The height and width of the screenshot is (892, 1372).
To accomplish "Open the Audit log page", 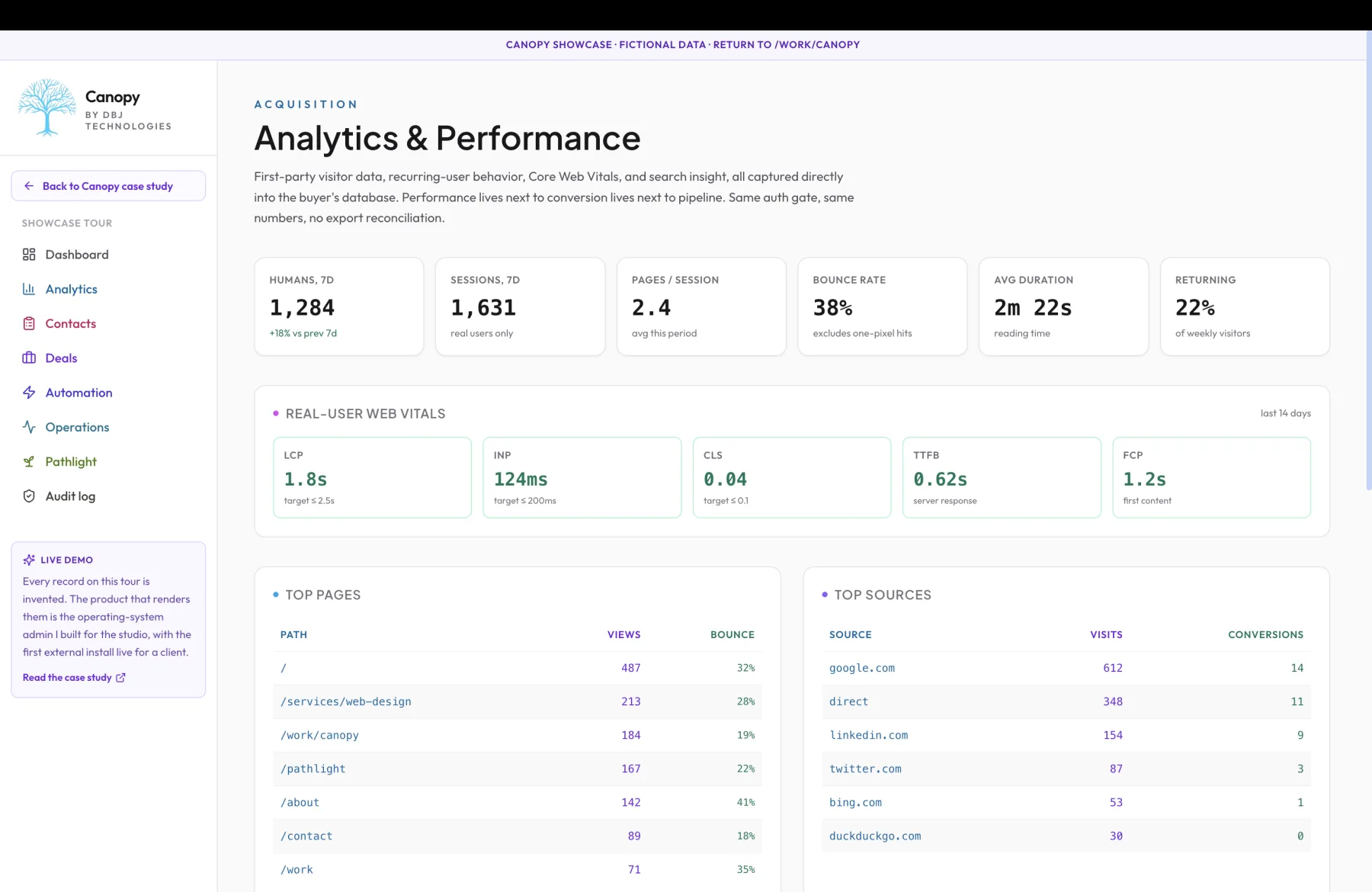I will point(108,496).
